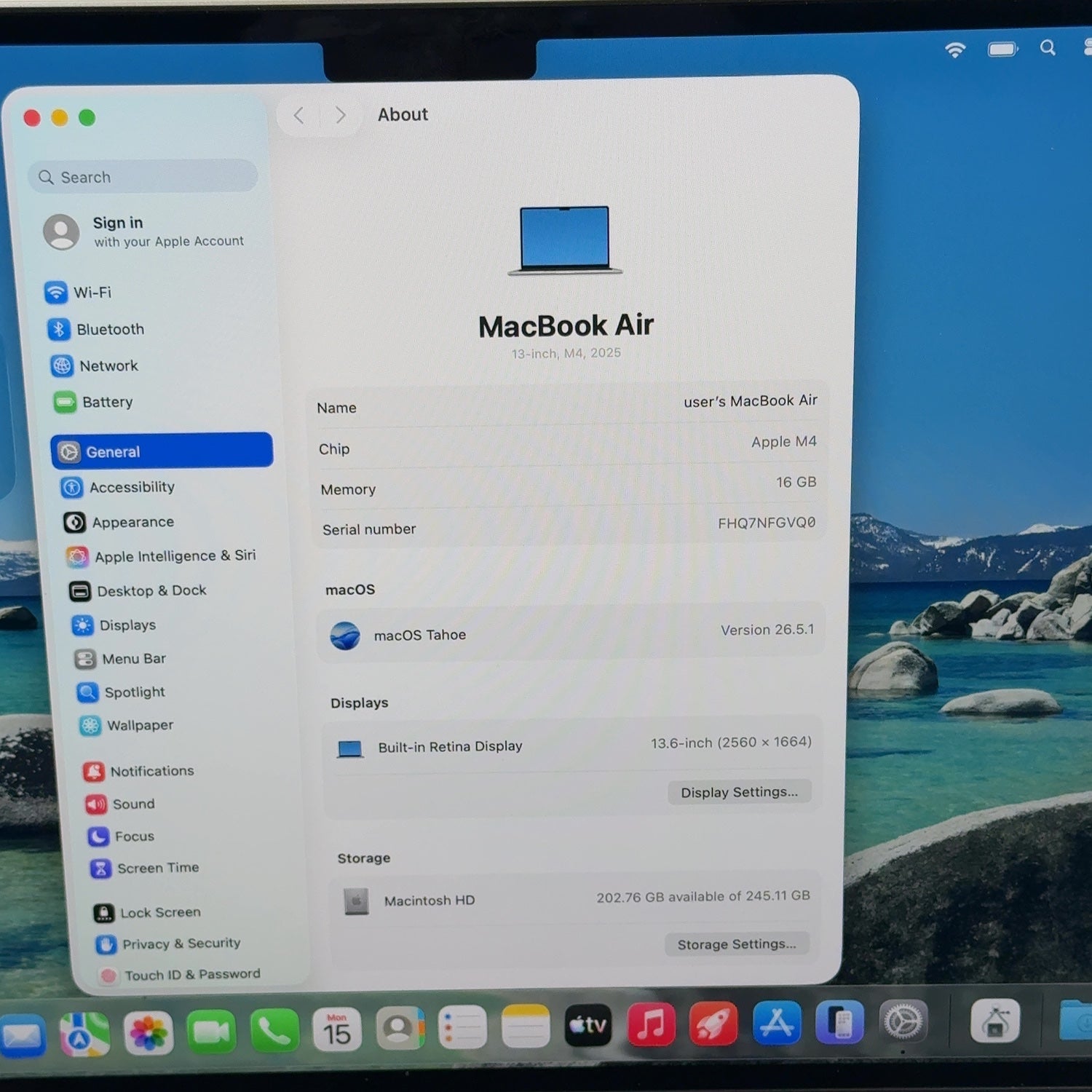Open the Storage Settings... button
1092x1092 pixels.
click(737, 944)
